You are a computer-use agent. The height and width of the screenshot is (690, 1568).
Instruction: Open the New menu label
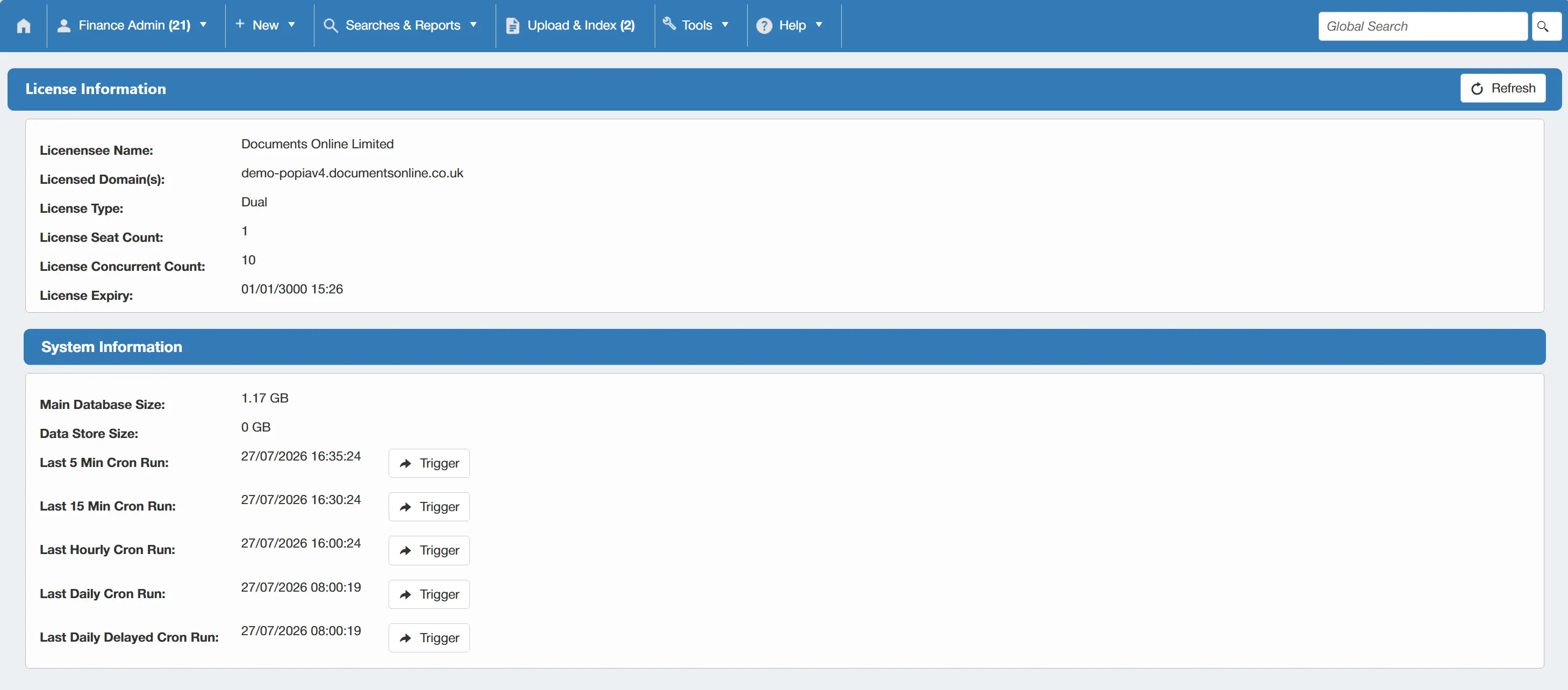click(x=266, y=26)
